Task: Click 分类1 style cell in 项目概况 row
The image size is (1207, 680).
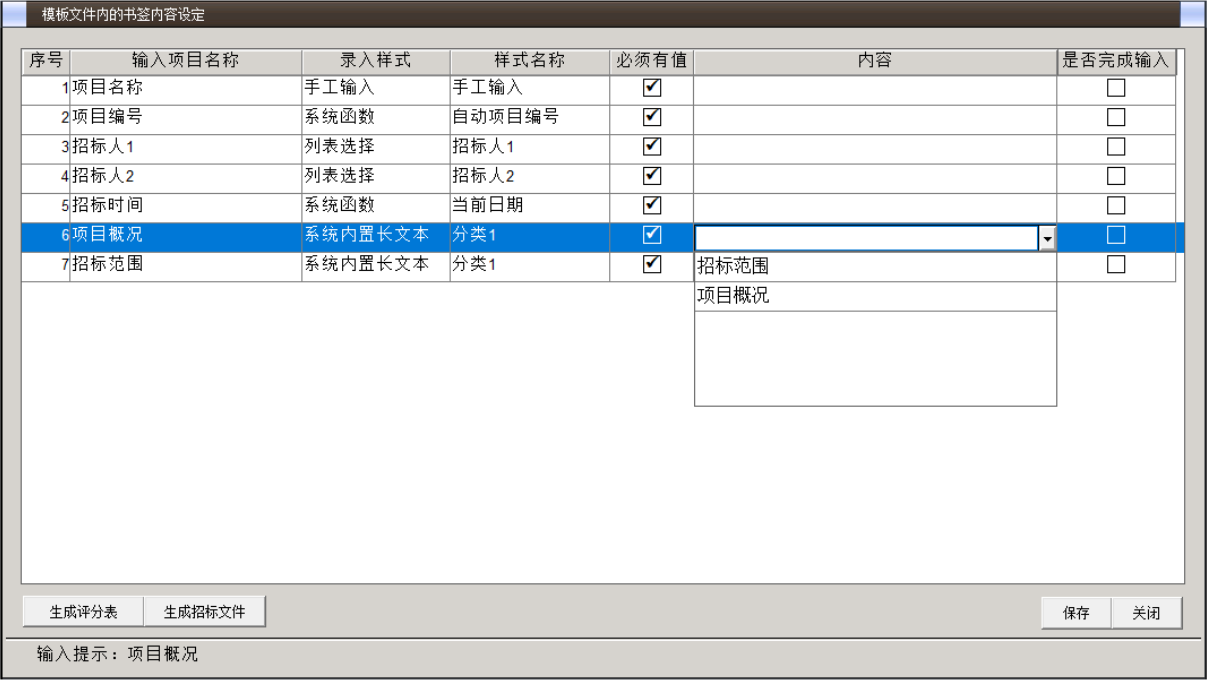Action: point(530,236)
